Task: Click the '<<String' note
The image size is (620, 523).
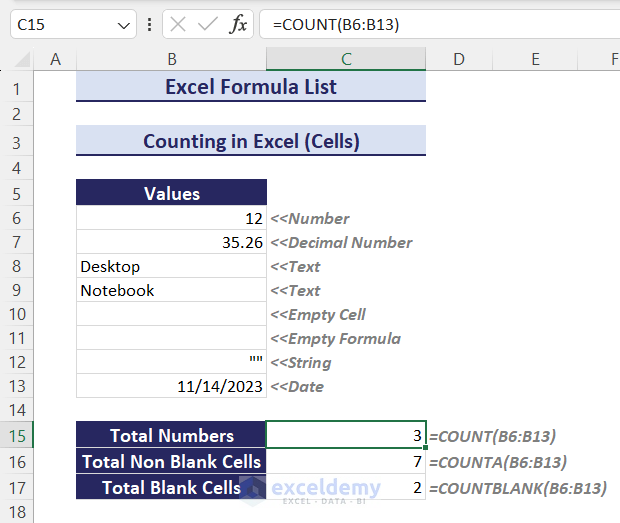Action: click(301, 363)
